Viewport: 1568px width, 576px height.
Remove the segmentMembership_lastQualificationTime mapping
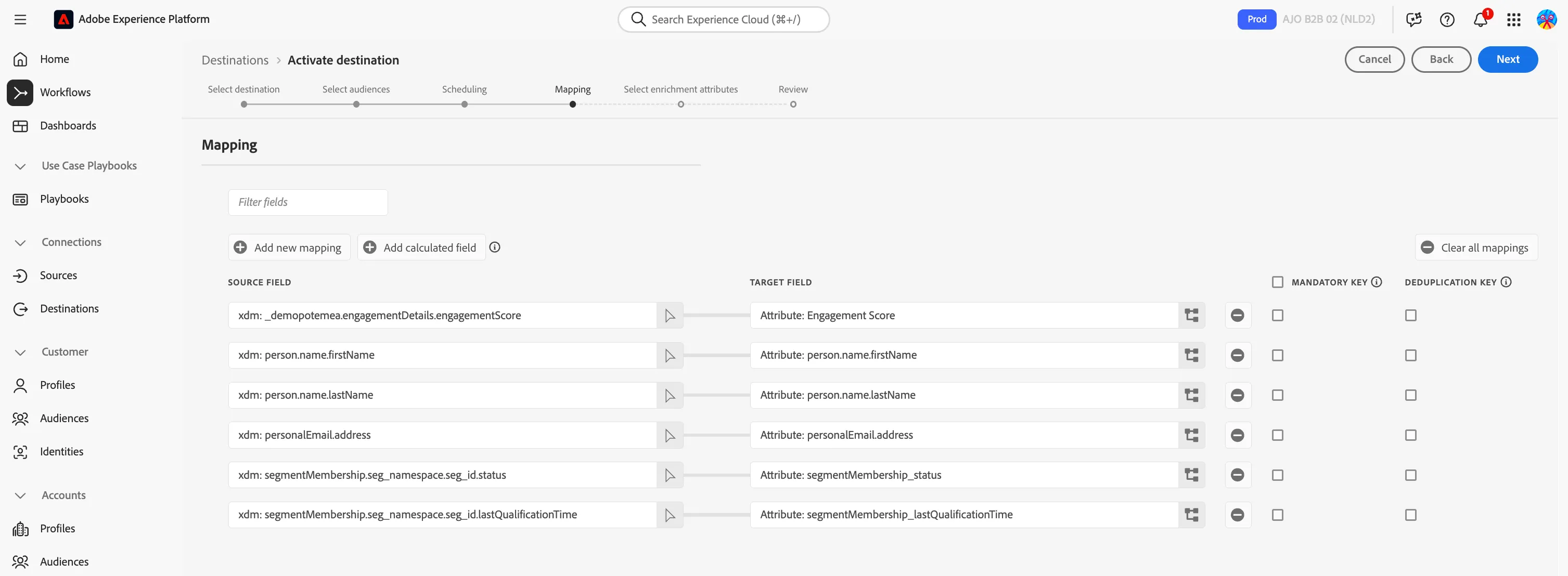click(x=1238, y=515)
